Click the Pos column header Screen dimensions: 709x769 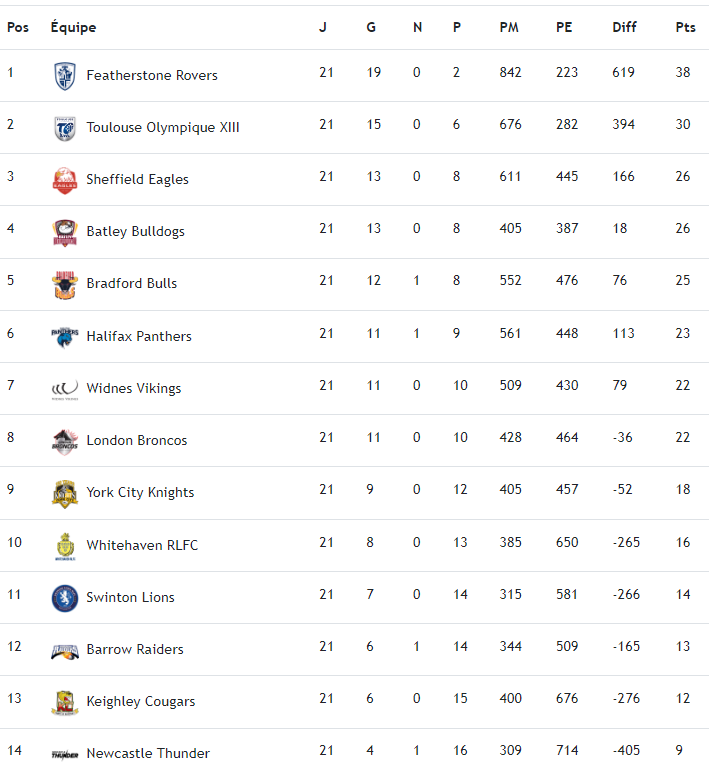pos(17,27)
